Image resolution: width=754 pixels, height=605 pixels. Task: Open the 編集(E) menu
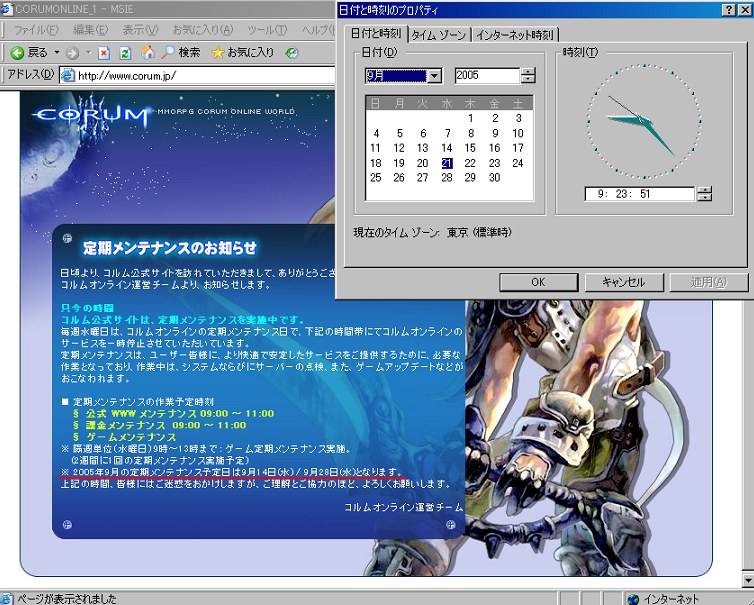90,30
